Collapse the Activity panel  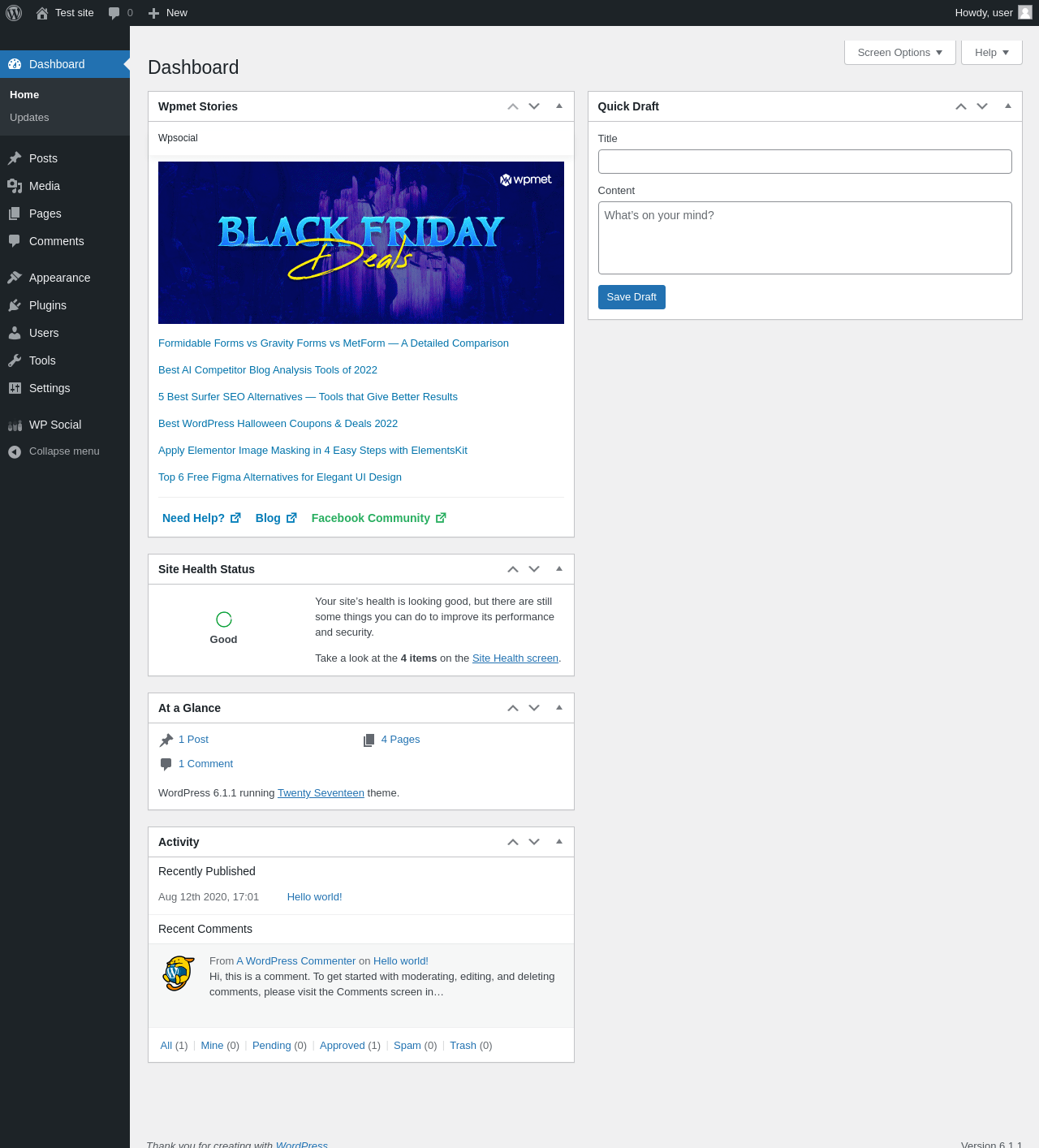559,842
